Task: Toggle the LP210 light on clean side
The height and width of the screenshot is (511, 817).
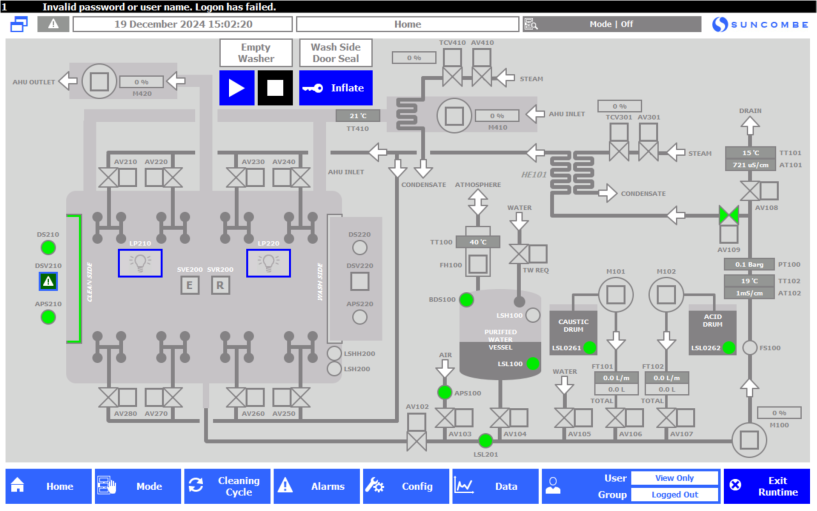Action: (x=140, y=262)
